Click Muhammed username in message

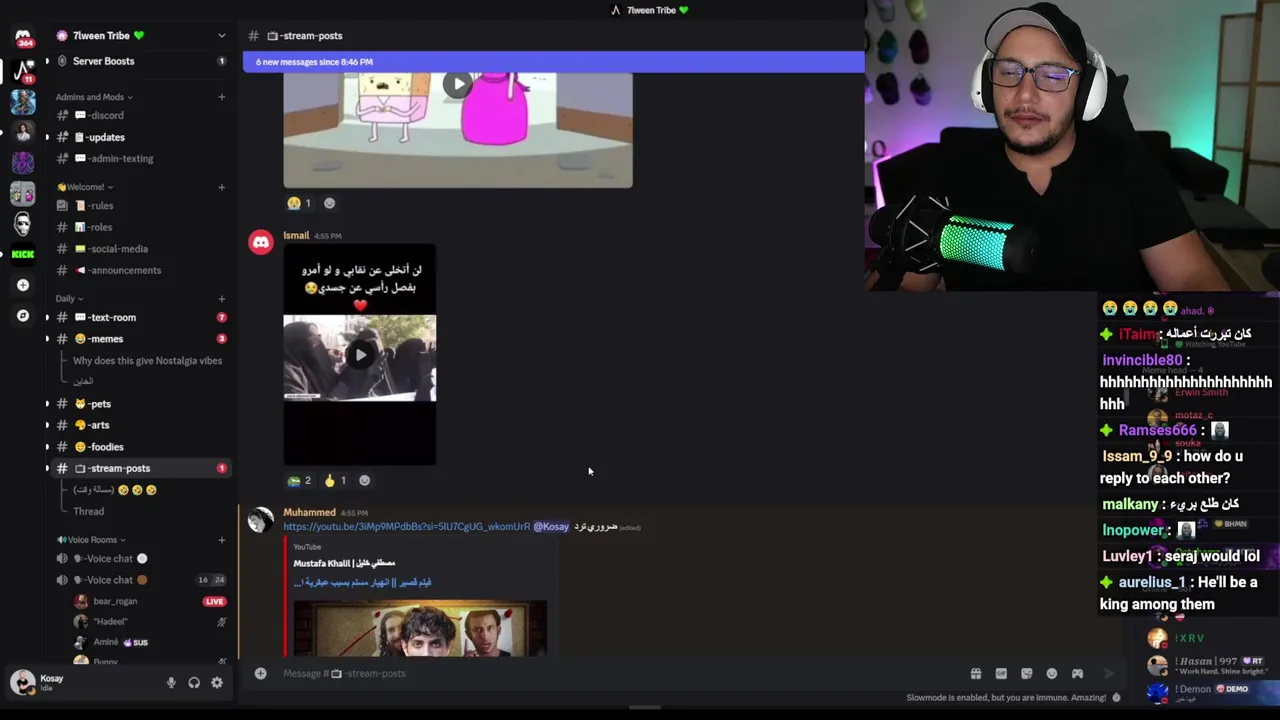click(x=309, y=513)
